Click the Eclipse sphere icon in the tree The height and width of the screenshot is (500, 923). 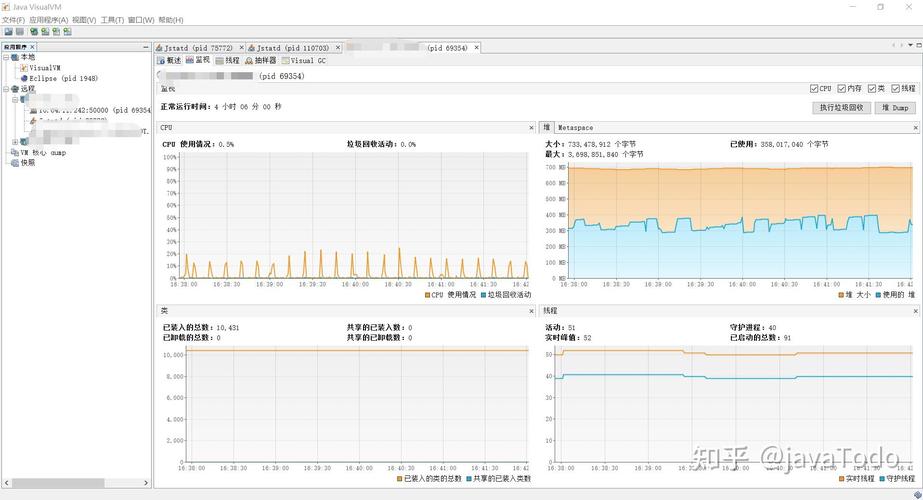[x=24, y=78]
